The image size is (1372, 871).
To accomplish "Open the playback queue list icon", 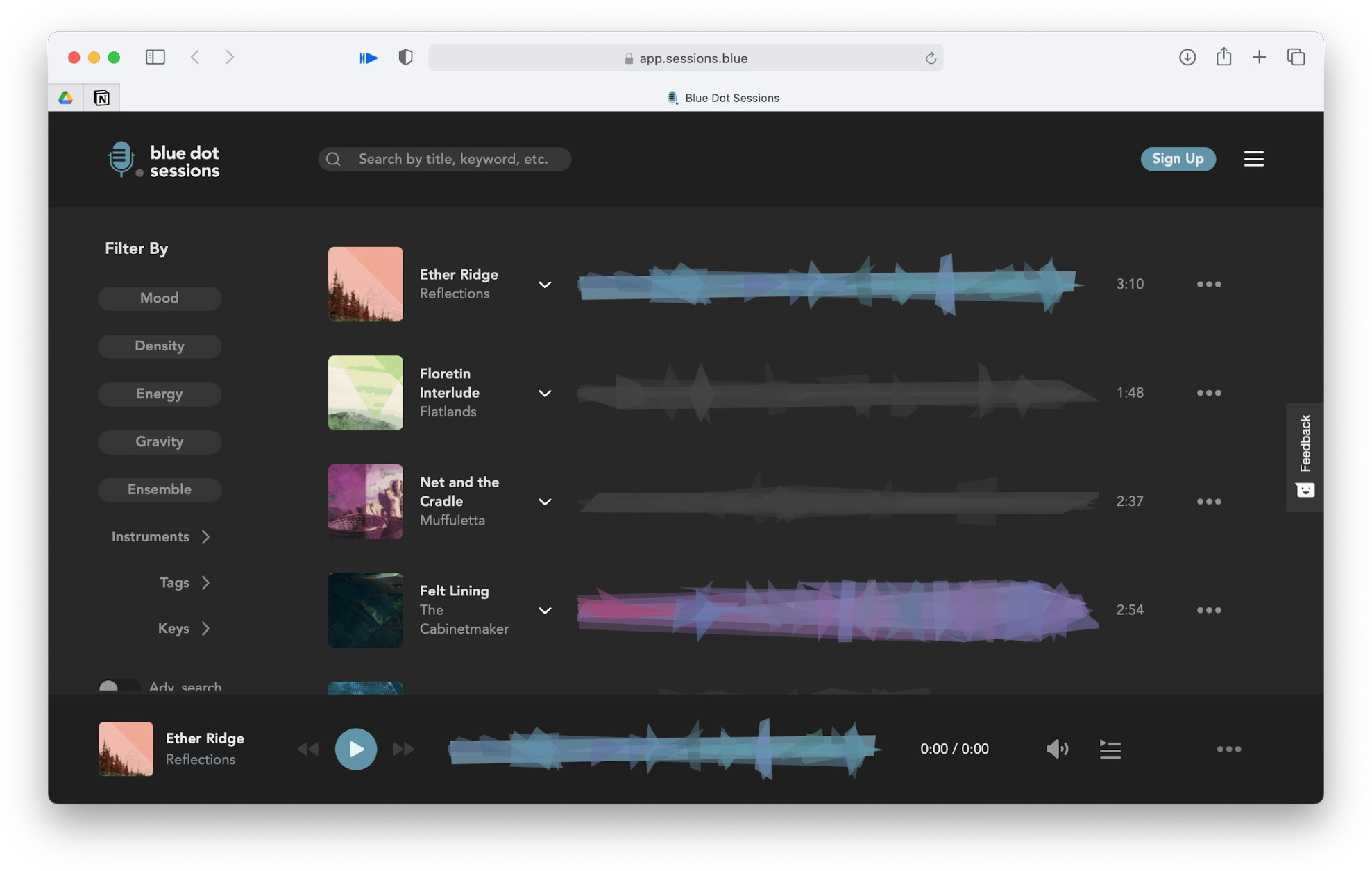I will pyautogui.click(x=1110, y=749).
